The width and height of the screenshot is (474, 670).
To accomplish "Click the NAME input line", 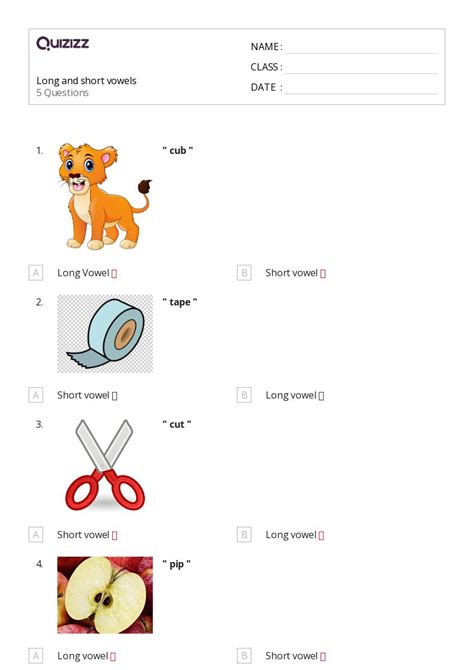I will coord(361,48).
